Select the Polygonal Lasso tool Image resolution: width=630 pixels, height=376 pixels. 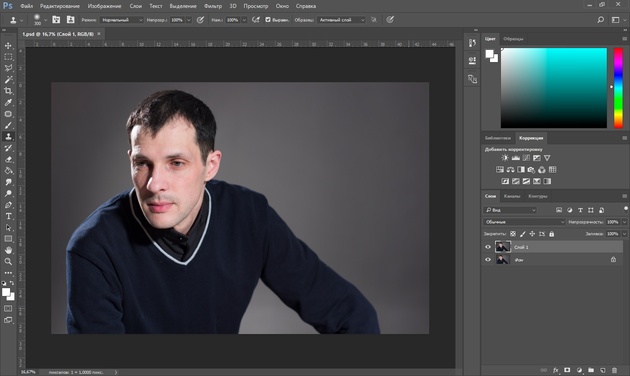click(x=8, y=68)
